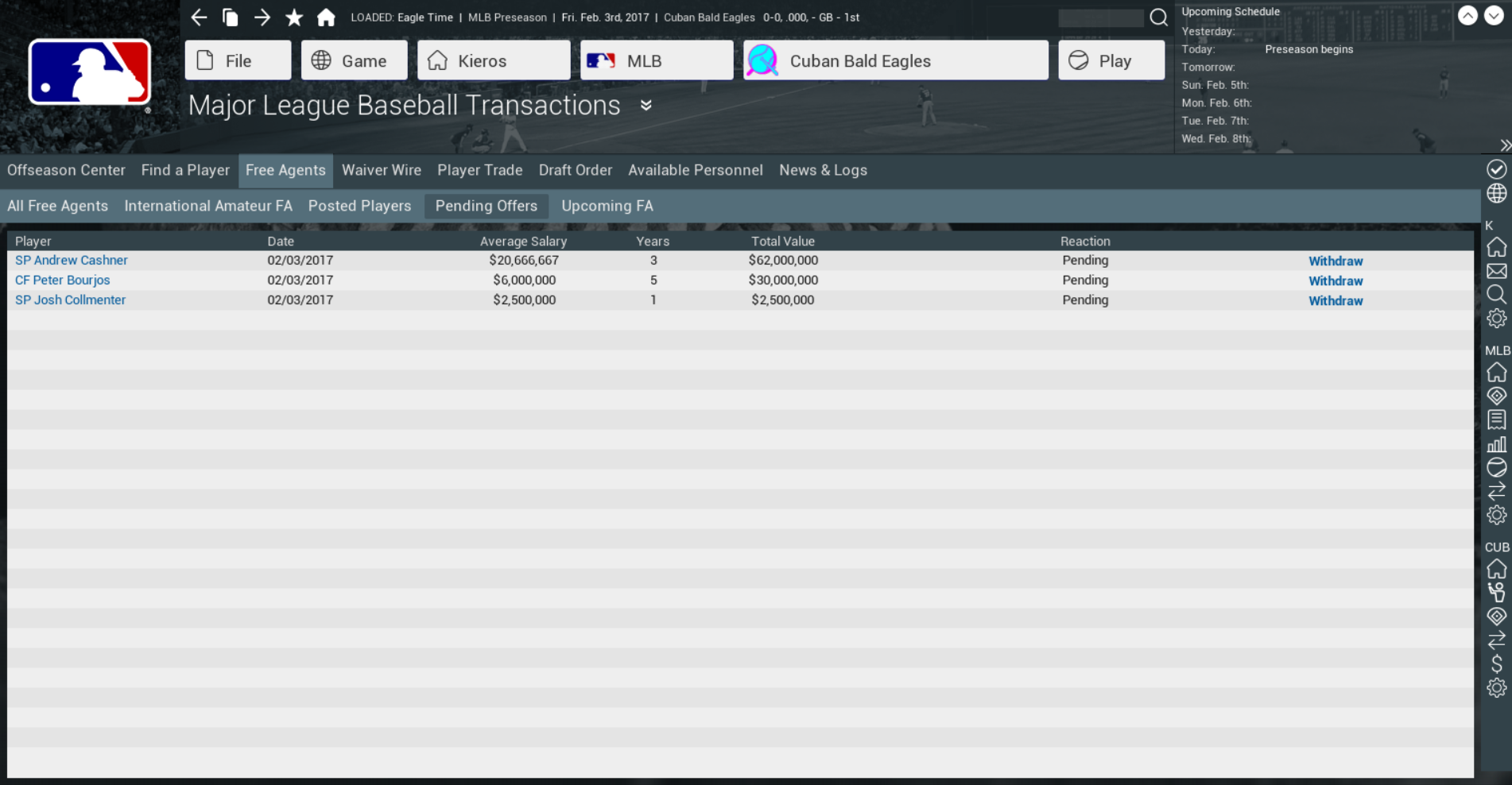Click the person icon under CUB

click(1496, 593)
